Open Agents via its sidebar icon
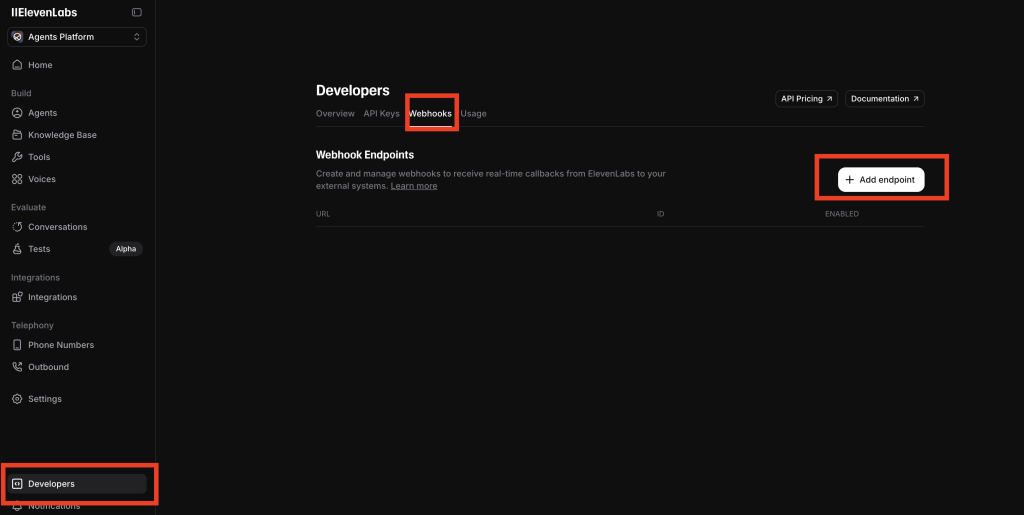This screenshot has width=1024, height=515. click(17, 113)
